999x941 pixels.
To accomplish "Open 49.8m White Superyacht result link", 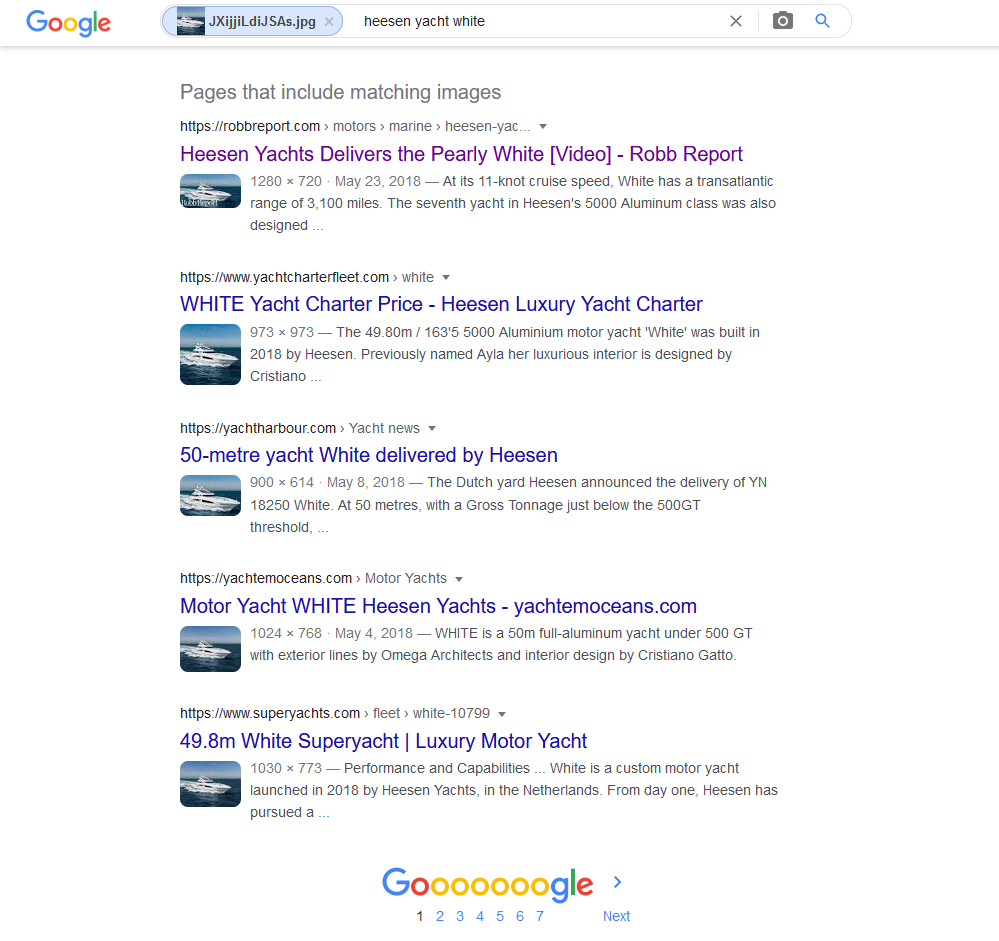I will pyautogui.click(x=384, y=741).
